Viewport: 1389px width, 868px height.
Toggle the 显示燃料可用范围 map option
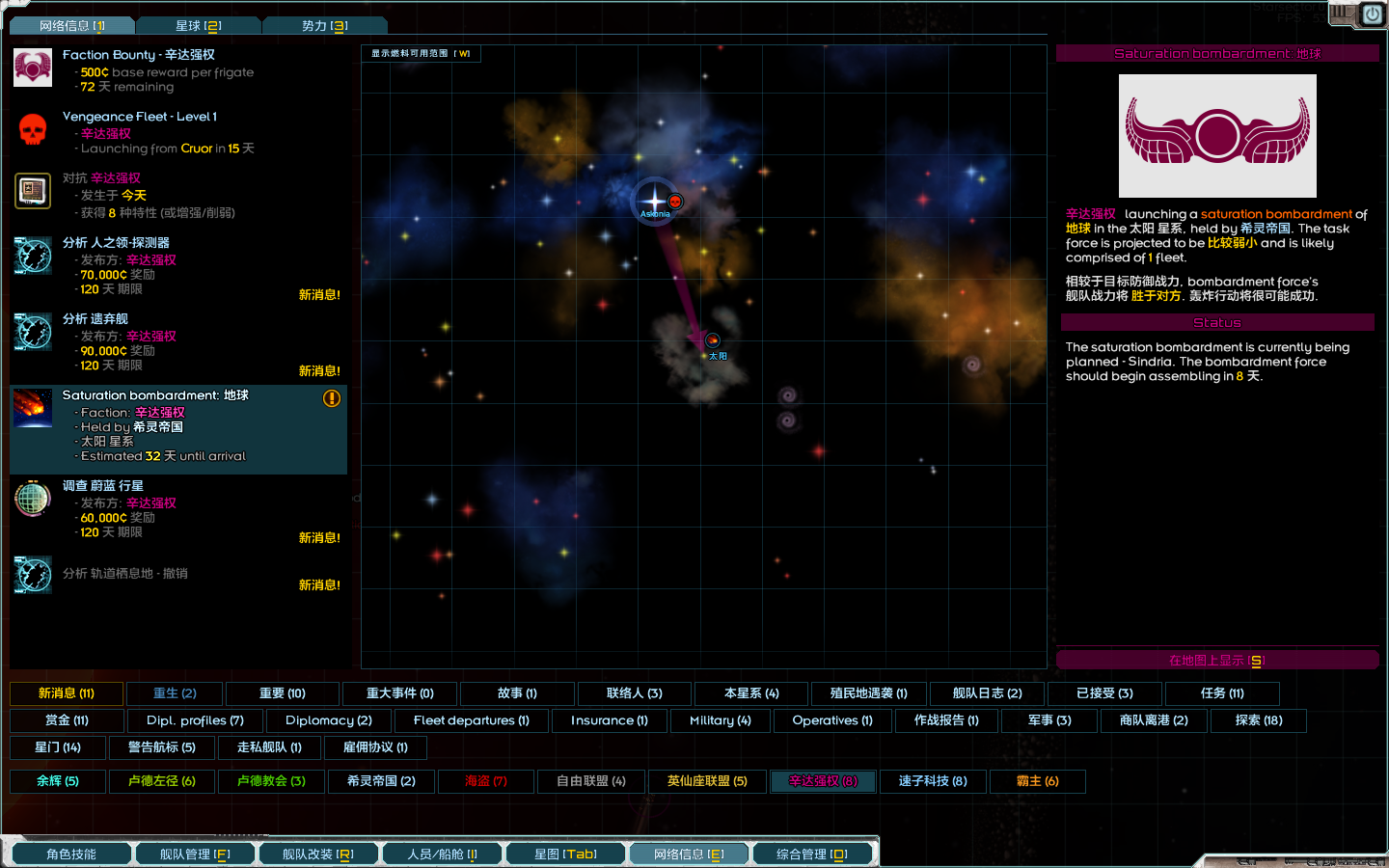pyautogui.click(x=421, y=54)
